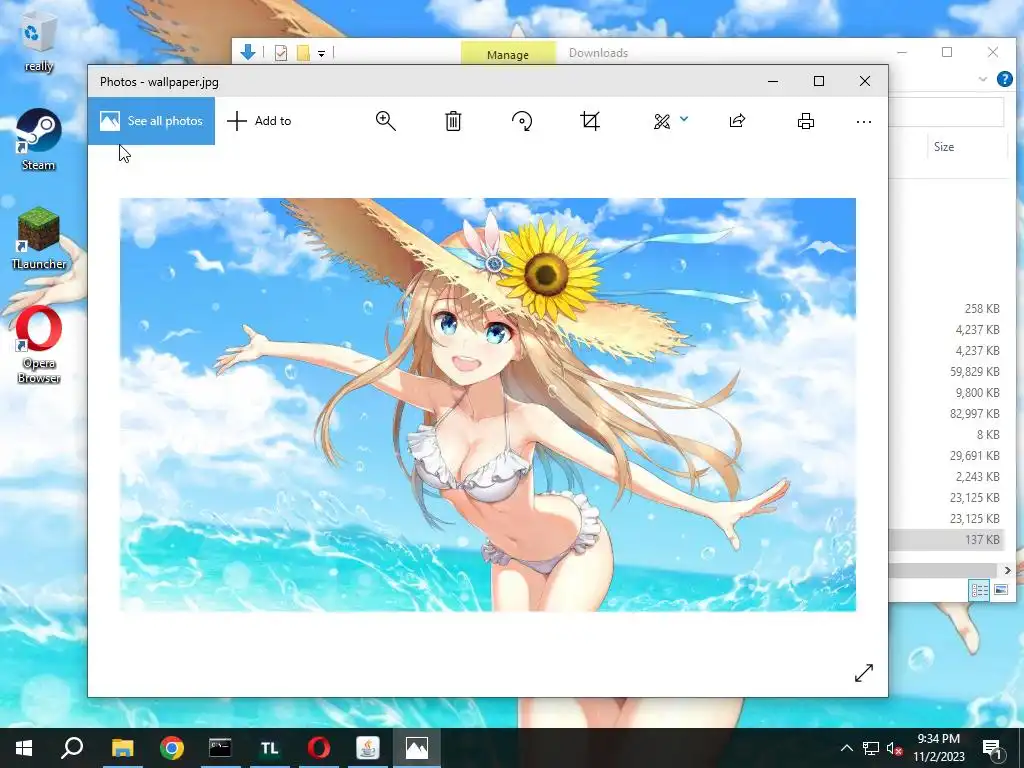Screen dimensions: 1024x768
Task: Select the 258 KB file size entry
Action: tap(982, 309)
